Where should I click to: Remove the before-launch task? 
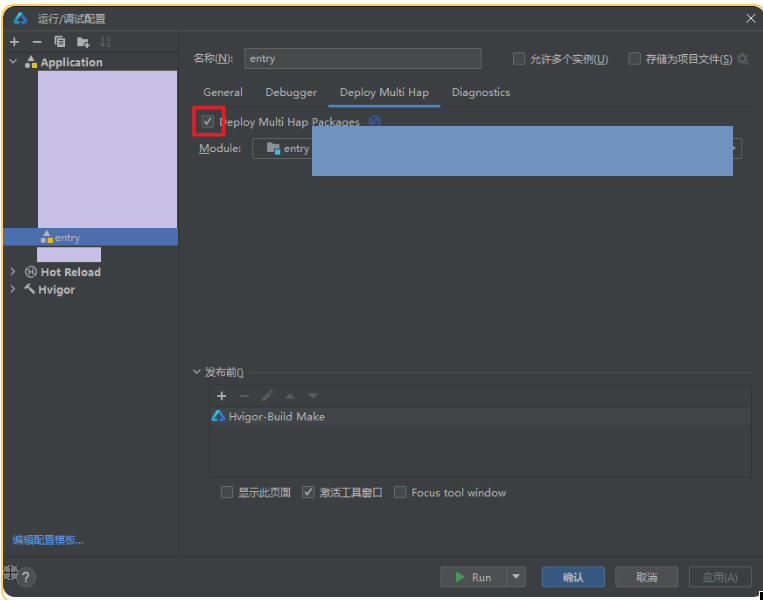click(244, 396)
